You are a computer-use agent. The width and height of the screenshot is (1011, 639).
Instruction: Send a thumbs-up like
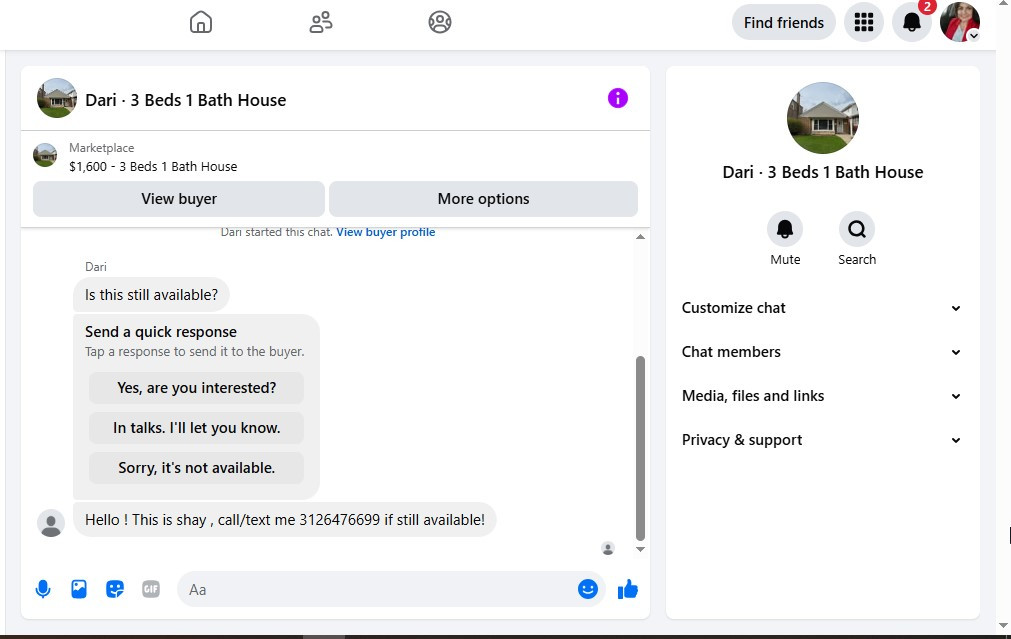(x=627, y=589)
